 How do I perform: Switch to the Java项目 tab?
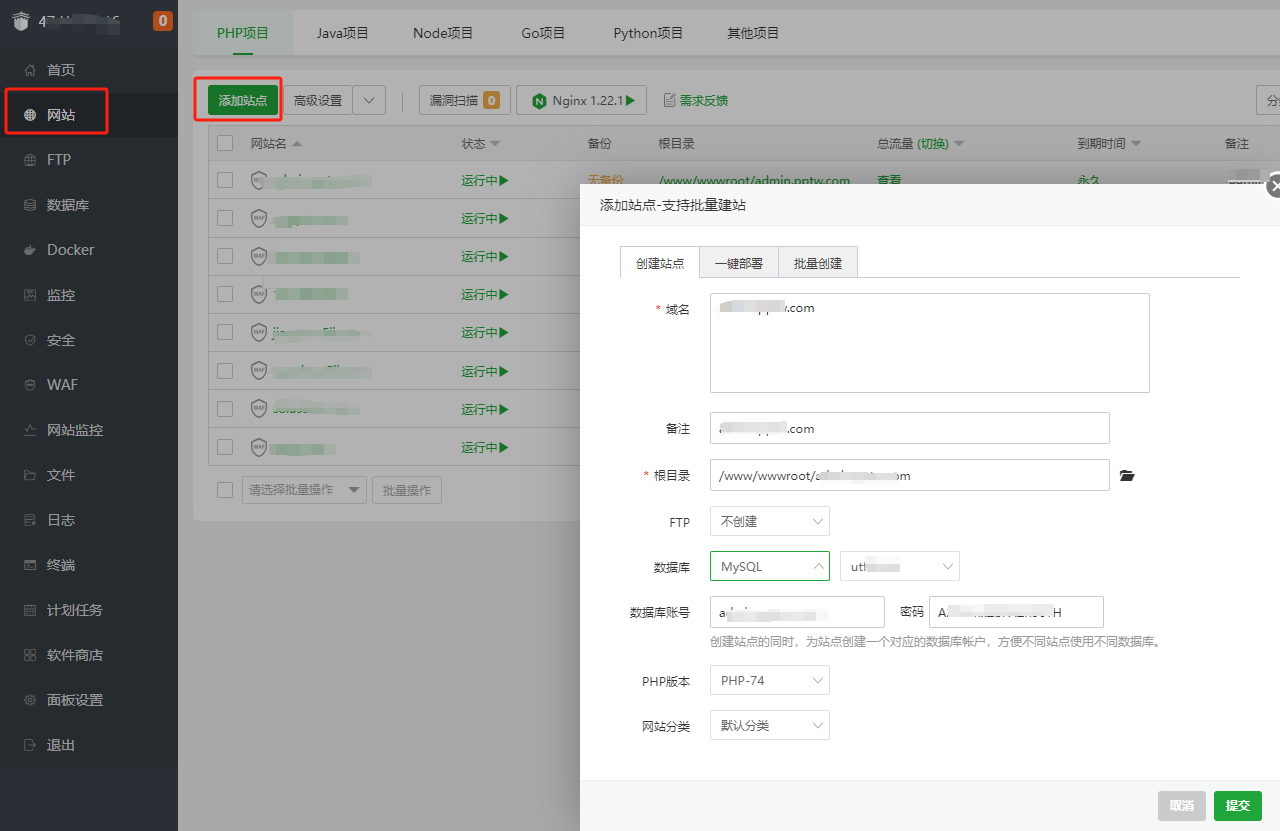343,33
